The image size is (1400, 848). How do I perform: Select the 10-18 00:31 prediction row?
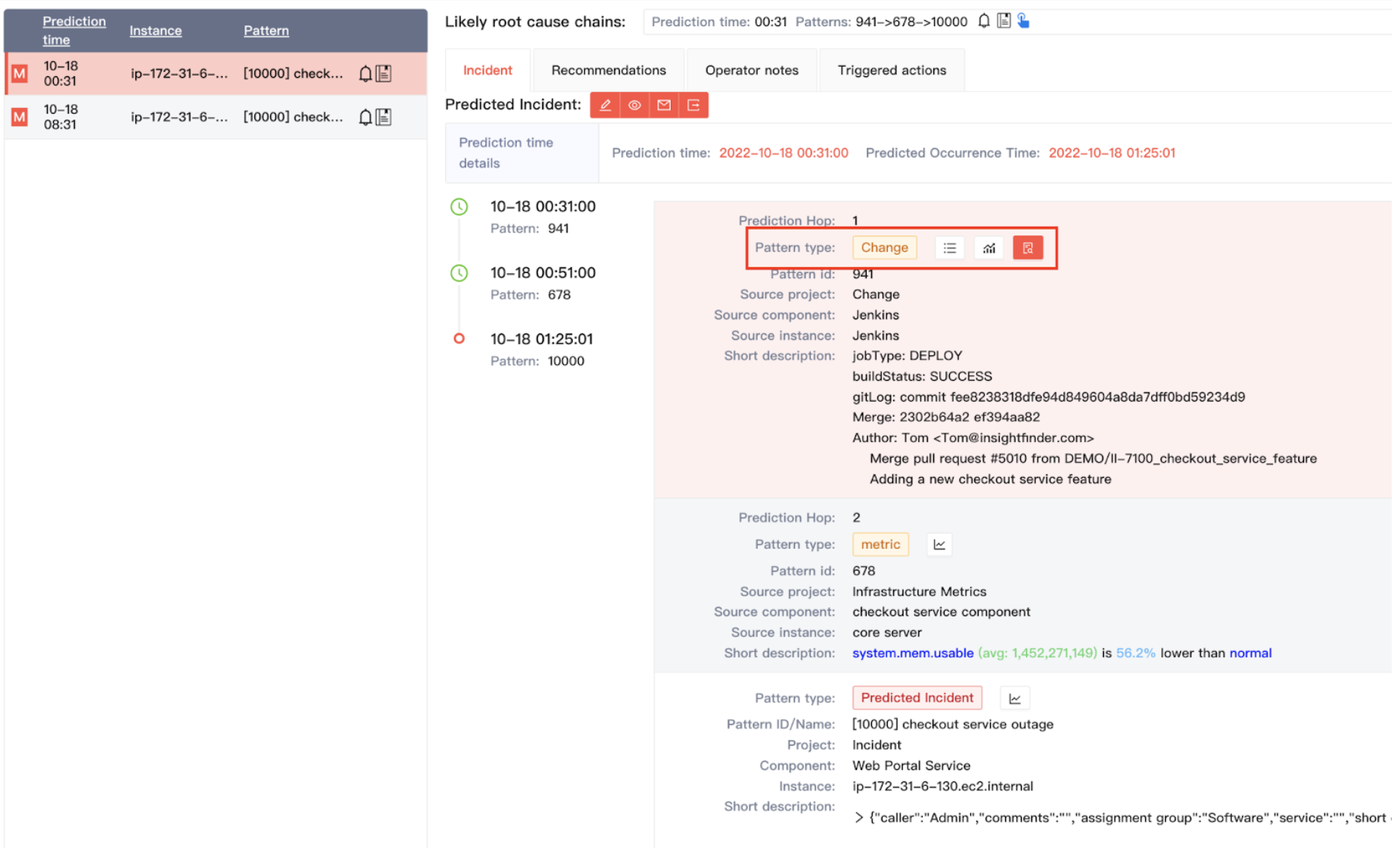[216, 73]
